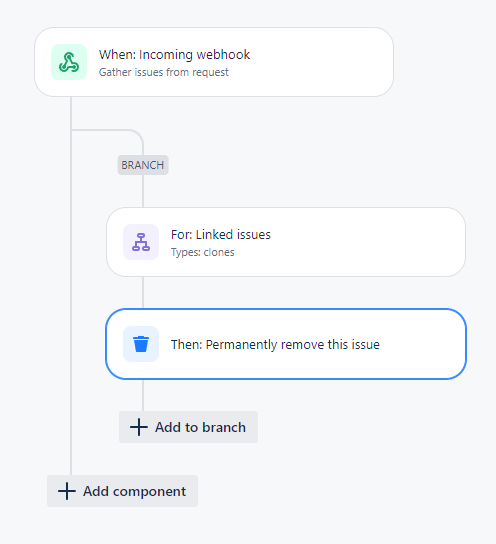This screenshot has width=496, height=544.
Task: Click the purple linked issues branch icon
Action: tap(141, 242)
